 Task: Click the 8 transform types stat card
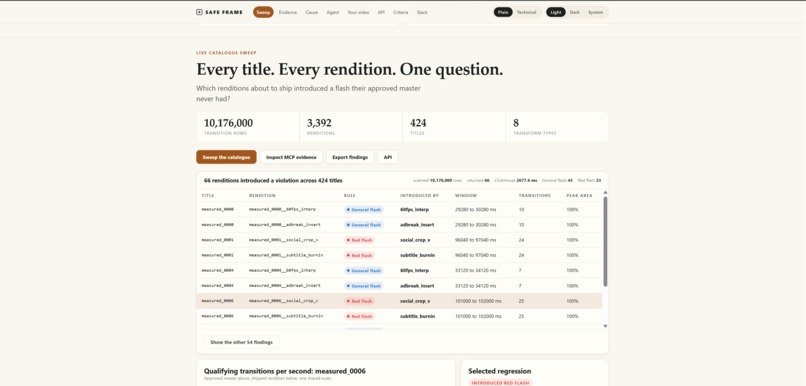click(x=557, y=127)
